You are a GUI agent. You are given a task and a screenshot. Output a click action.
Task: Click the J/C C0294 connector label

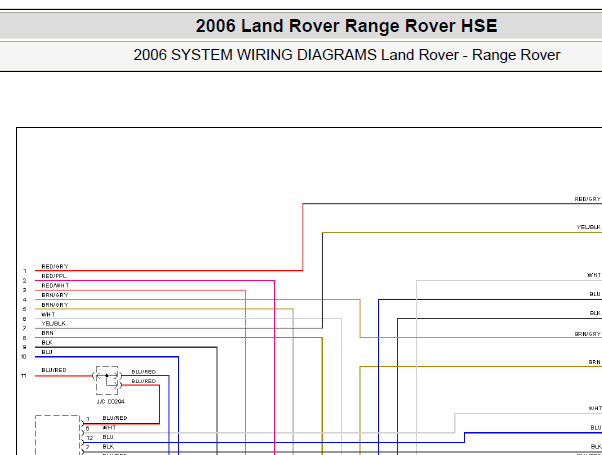[111, 402]
